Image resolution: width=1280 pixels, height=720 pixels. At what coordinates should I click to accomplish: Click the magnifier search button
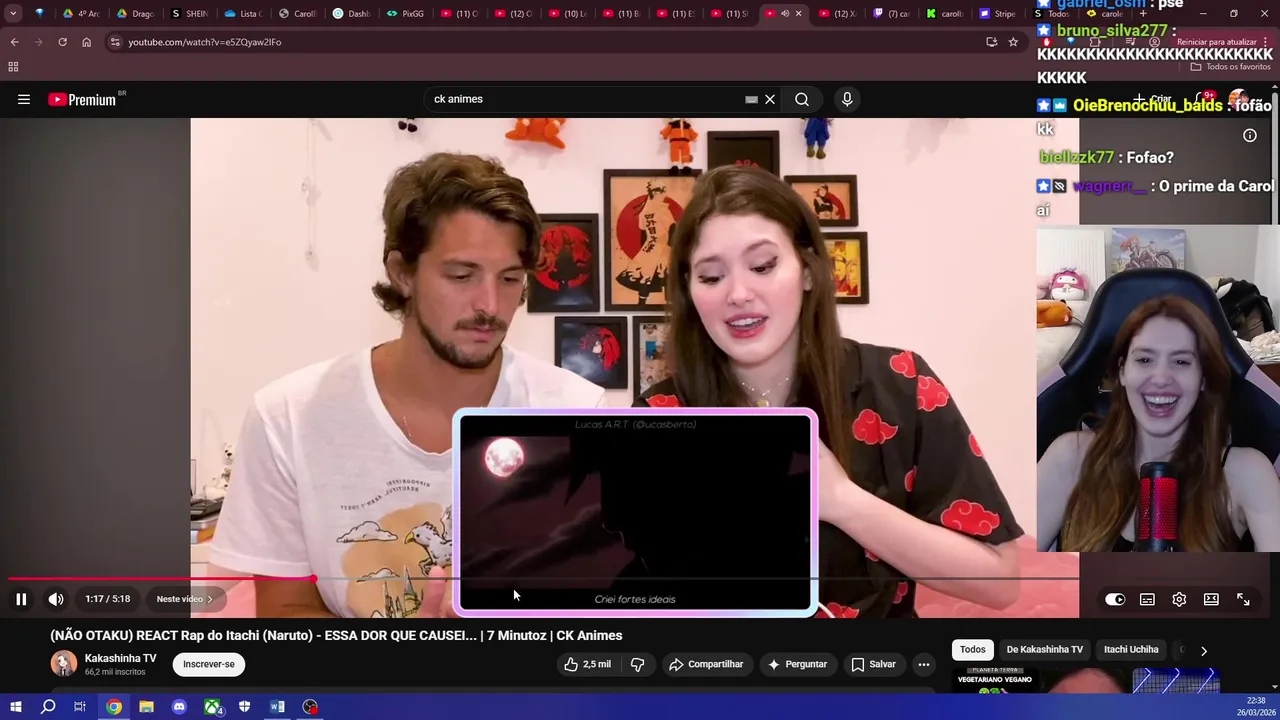coord(802,99)
